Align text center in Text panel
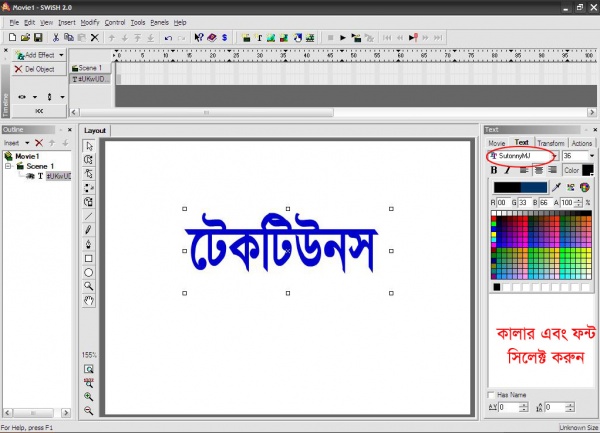Viewport: 600px width, 433px height. point(538,170)
